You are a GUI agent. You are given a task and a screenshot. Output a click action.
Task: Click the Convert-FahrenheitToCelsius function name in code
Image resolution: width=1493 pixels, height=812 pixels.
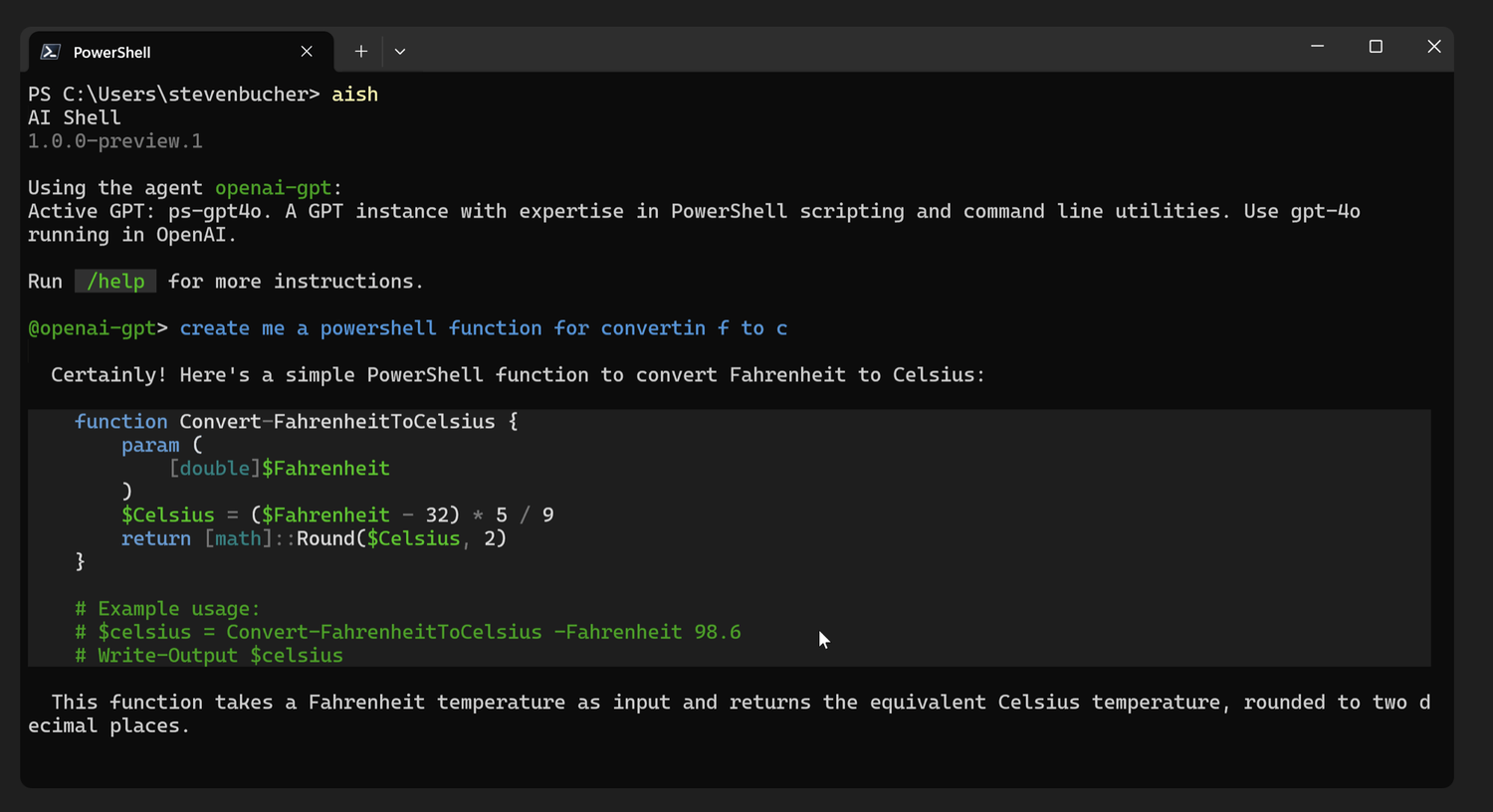click(336, 422)
